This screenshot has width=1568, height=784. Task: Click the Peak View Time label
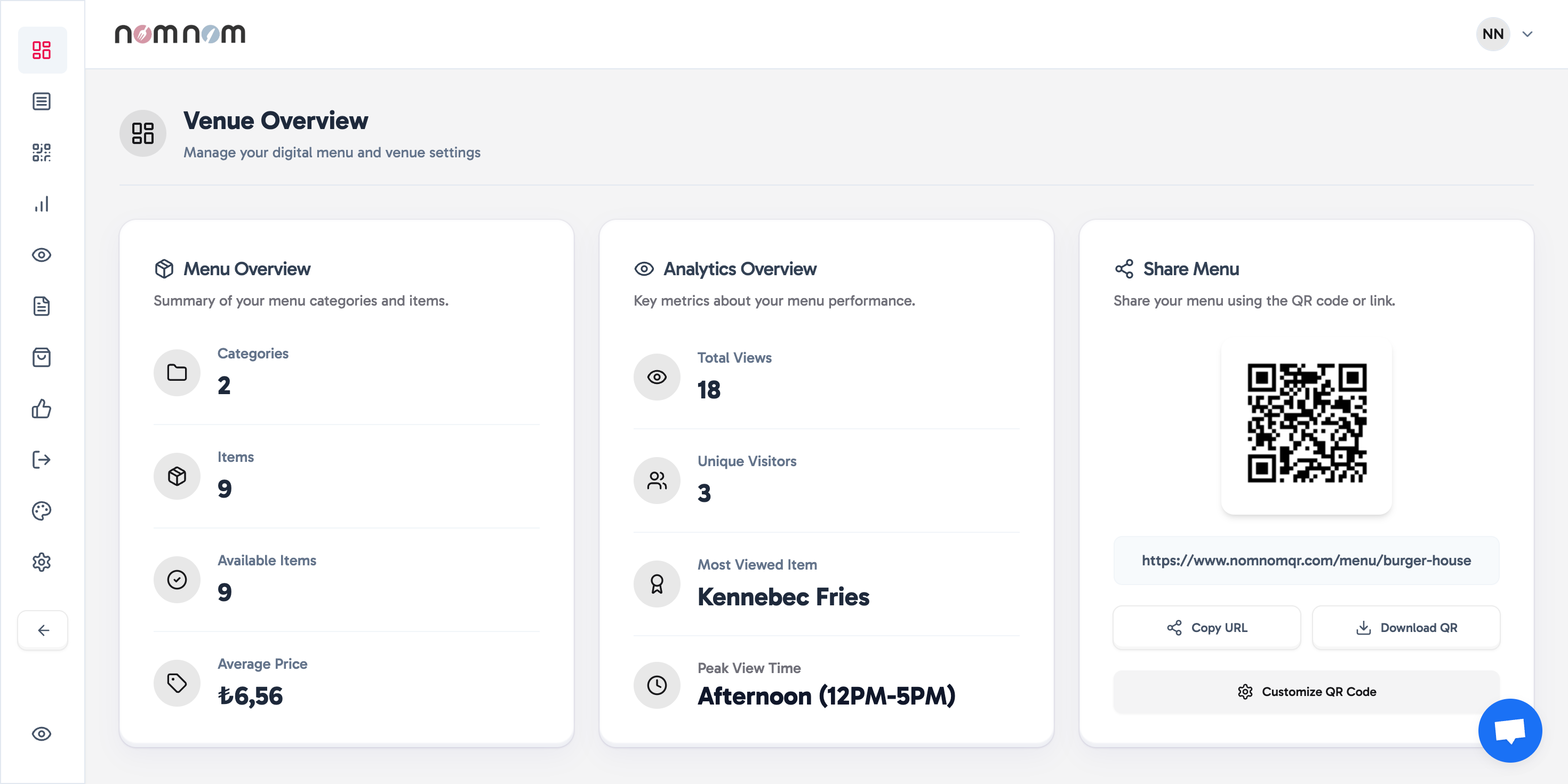point(749,668)
